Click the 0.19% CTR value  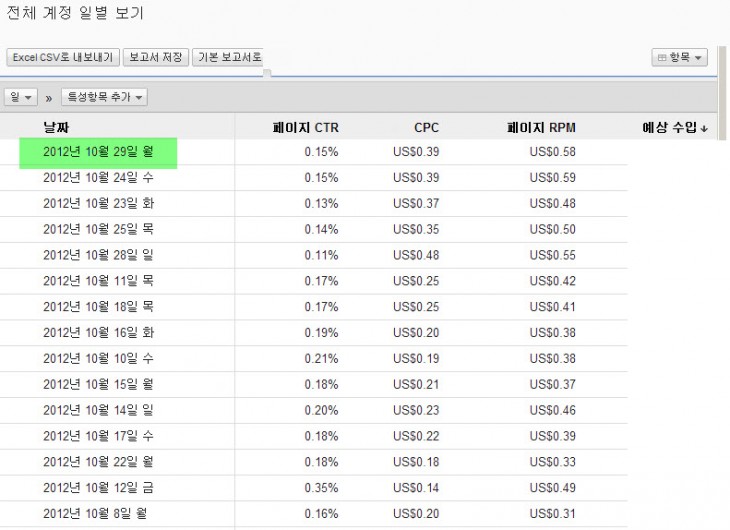point(321,333)
